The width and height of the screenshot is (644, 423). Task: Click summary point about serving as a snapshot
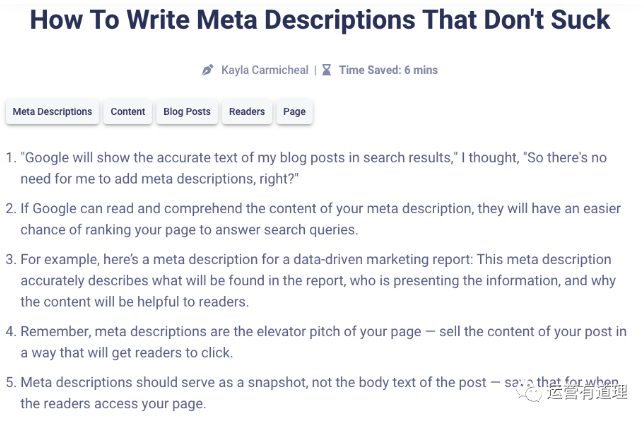pyautogui.click(x=320, y=393)
